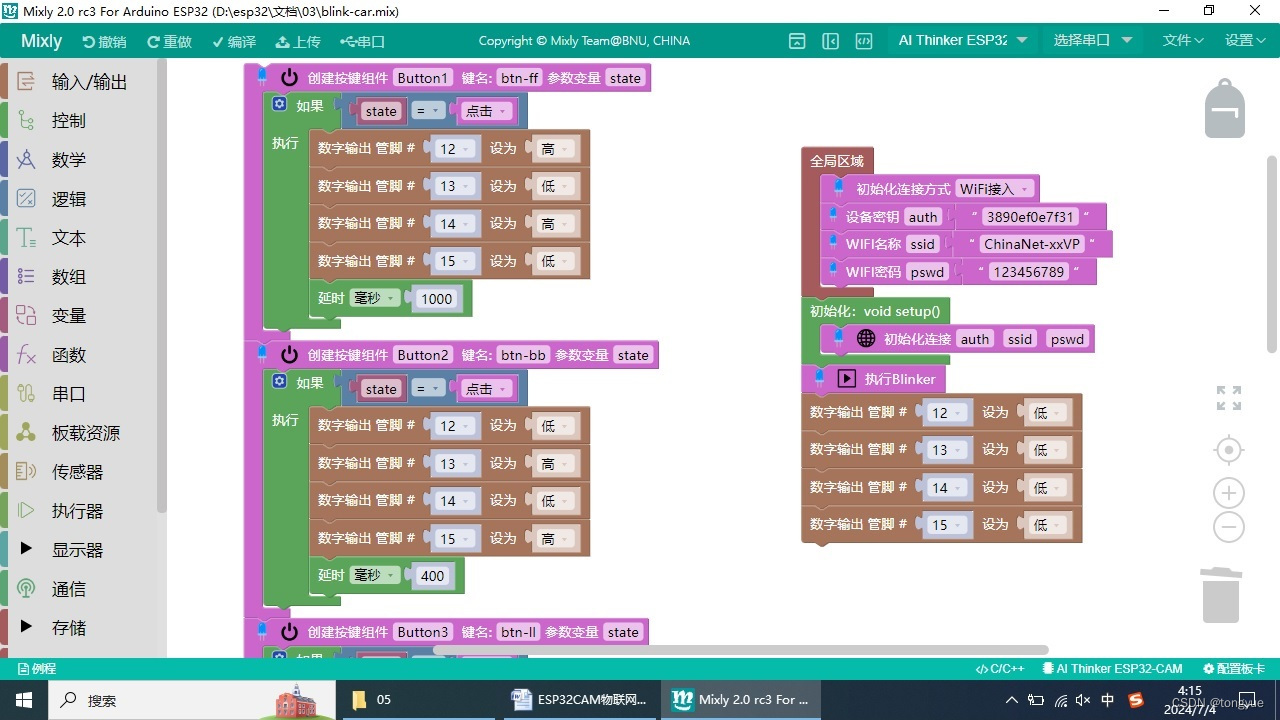The width and height of the screenshot is (1280, 720).
Task: Click the 撤销 undo button
Action: (104, 42)
